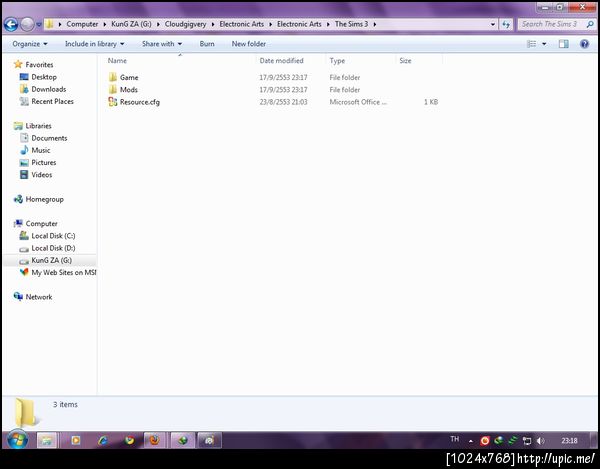Open Firefox from the taskbar

155,441
